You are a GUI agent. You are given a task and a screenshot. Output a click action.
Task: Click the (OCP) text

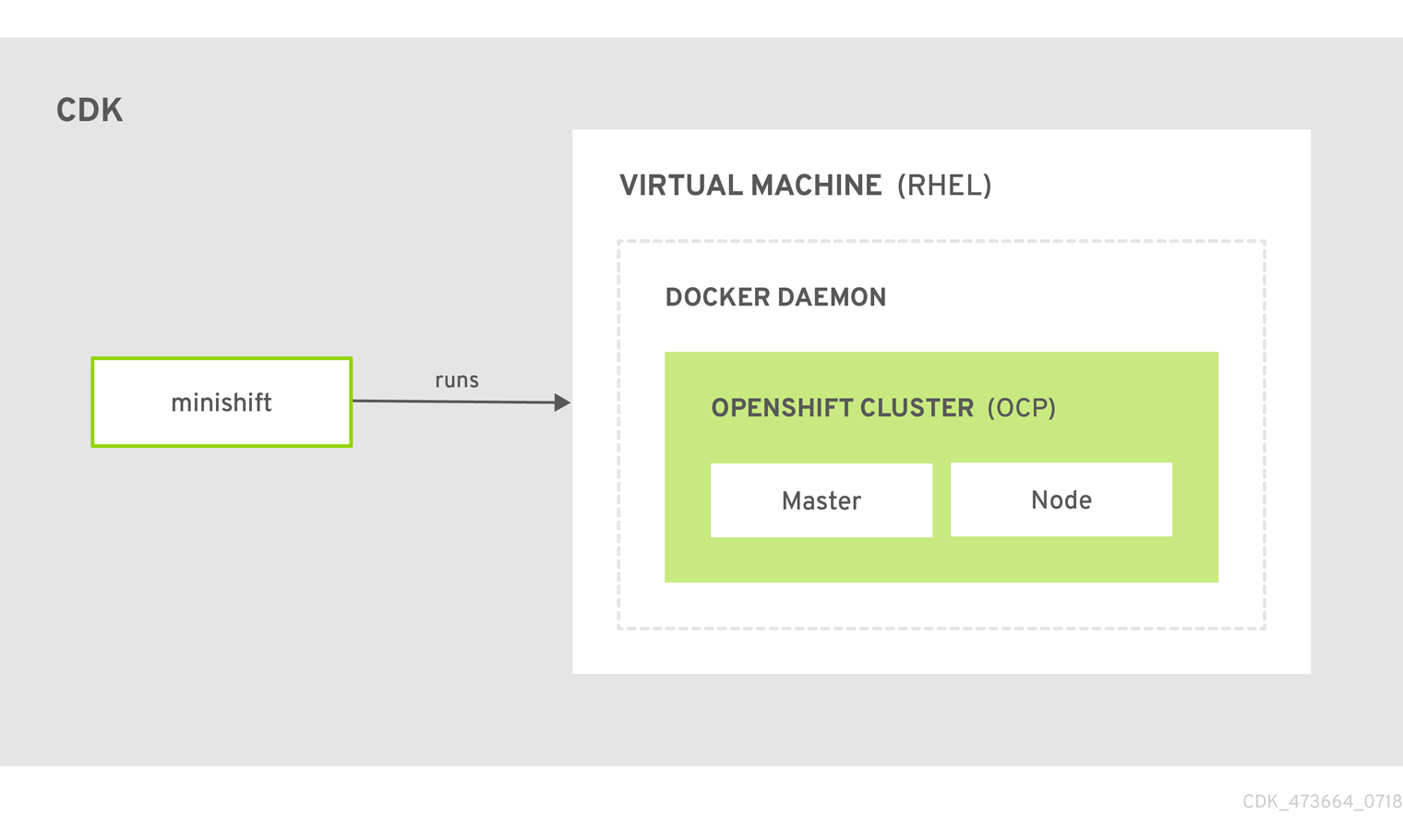(x=1021, y=408)
